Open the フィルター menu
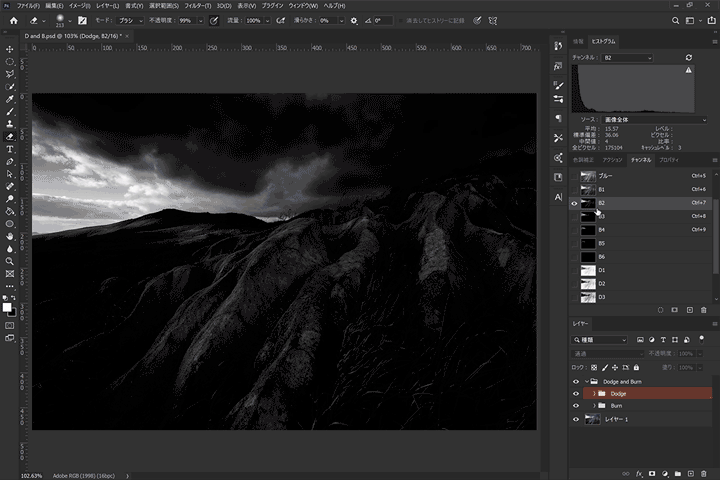The width and height of the screenshot is (720, 480). (x=197, y=6)
